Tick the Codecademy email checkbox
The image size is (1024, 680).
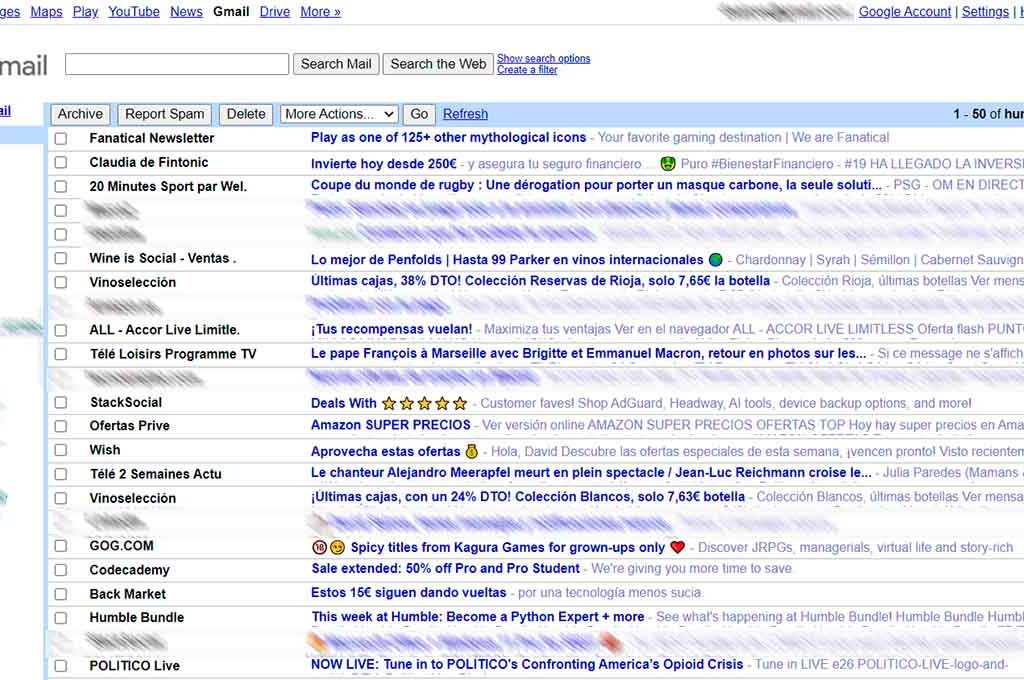61,570
